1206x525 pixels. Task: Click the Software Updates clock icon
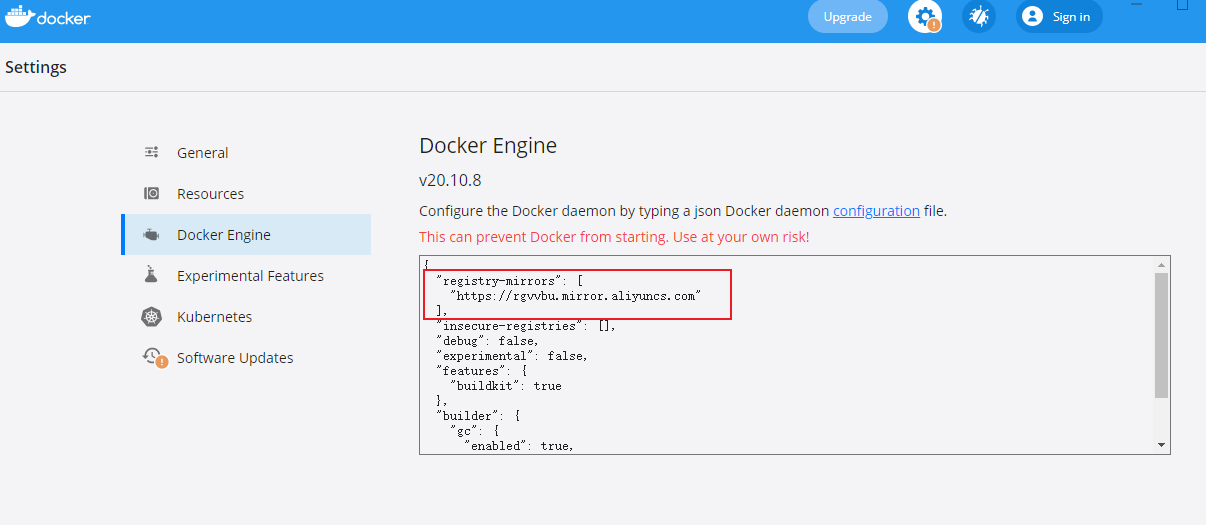(x=154, y=357)
